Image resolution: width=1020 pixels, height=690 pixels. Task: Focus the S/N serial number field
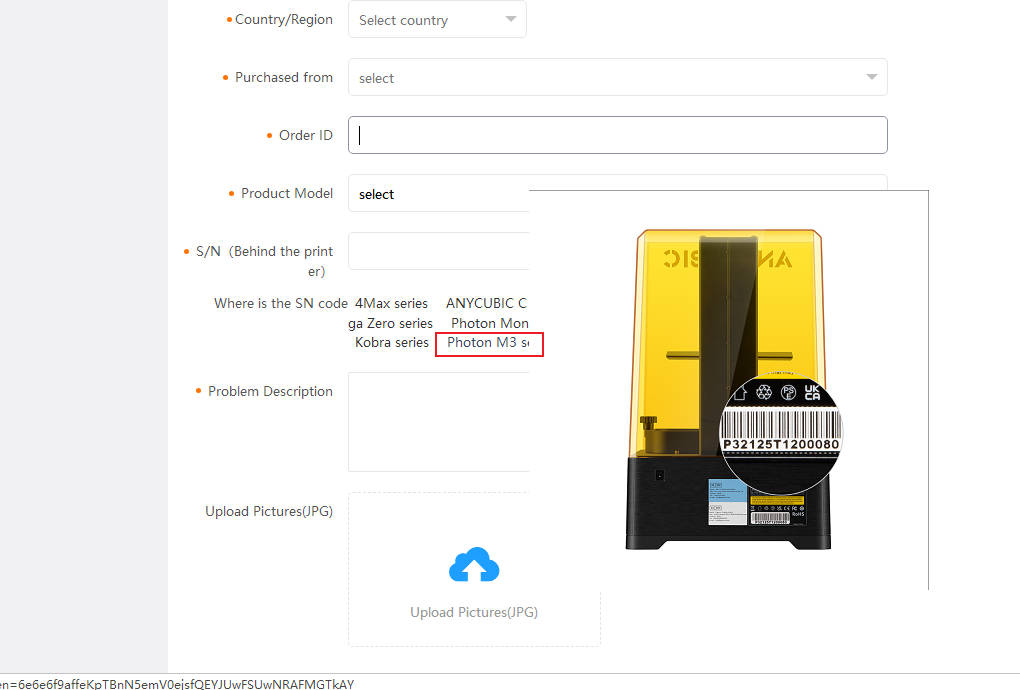coord(439,251)
